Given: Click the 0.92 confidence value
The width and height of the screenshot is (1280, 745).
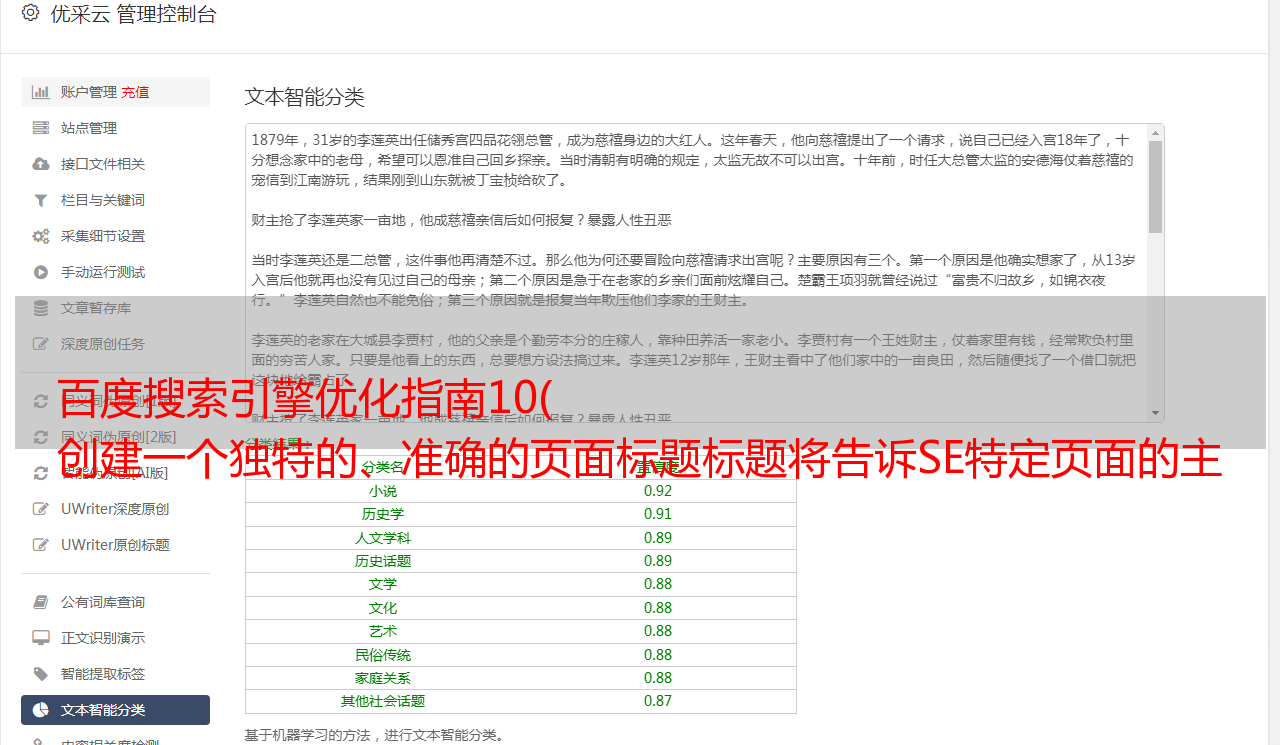Looking at the screenshot, I should (x=658, y=491).
